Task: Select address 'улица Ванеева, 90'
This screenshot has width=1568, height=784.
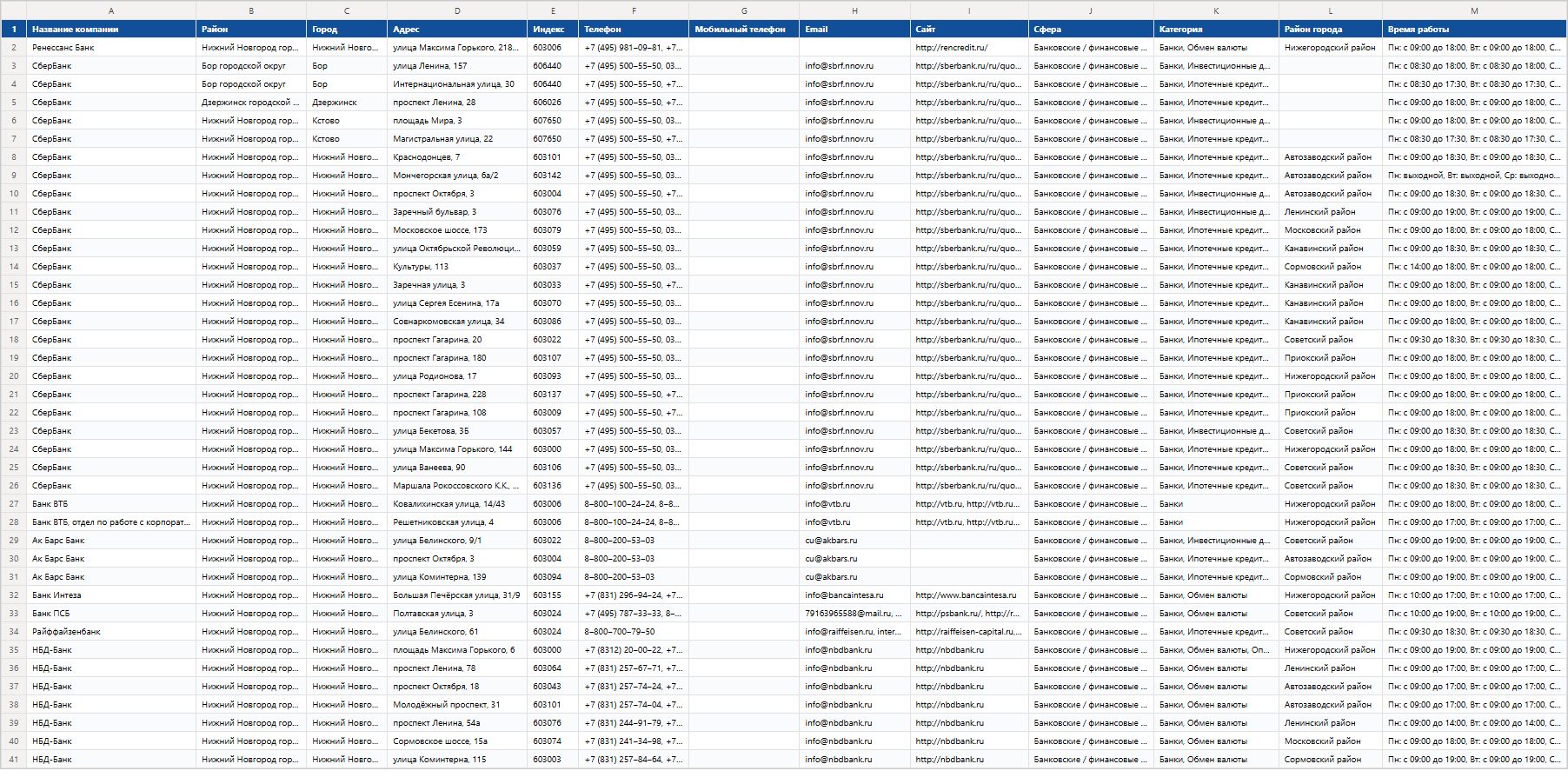Action: [x=457, y=468]
